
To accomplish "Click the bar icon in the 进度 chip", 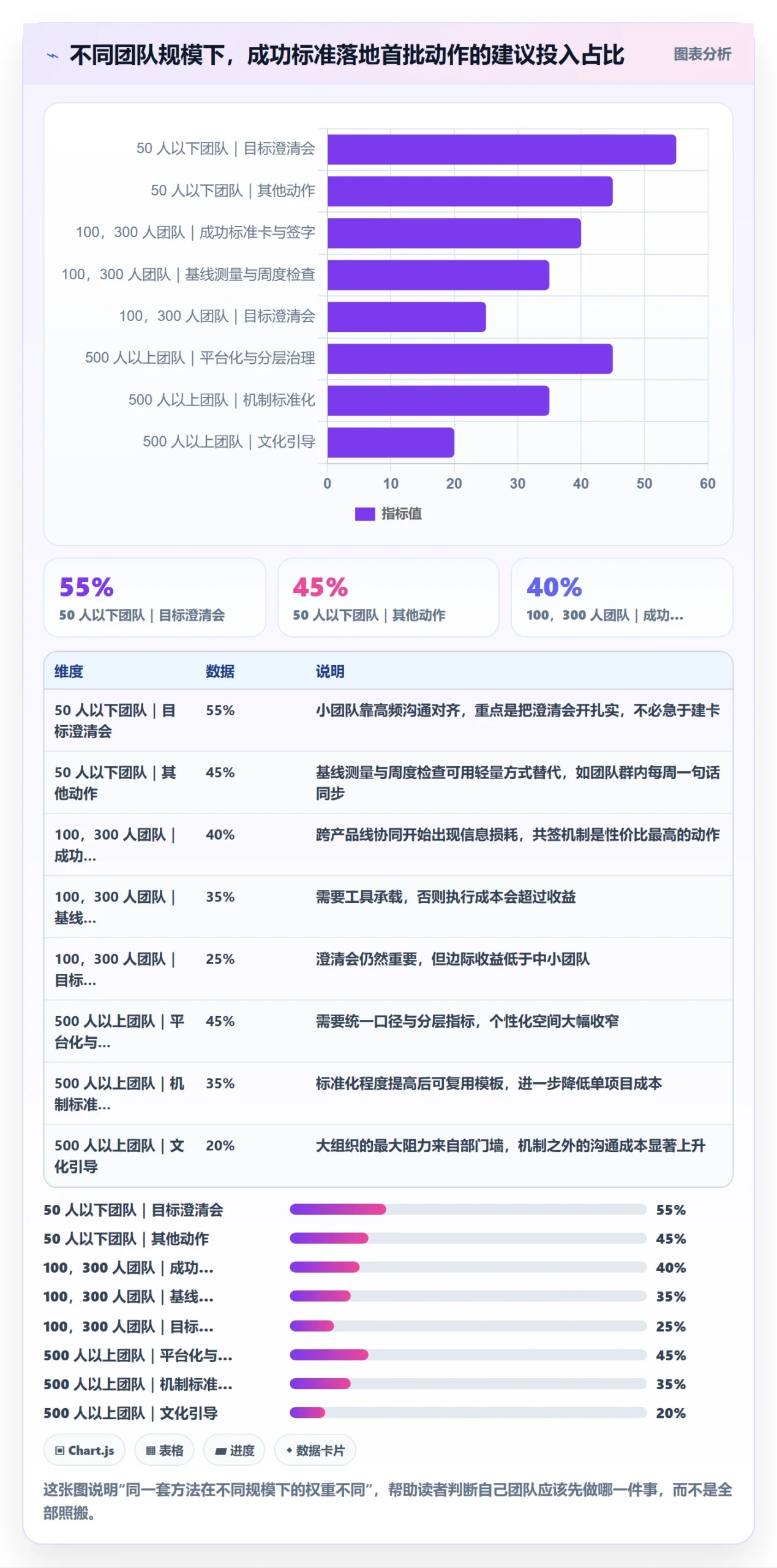I will tap(221, 1451).
